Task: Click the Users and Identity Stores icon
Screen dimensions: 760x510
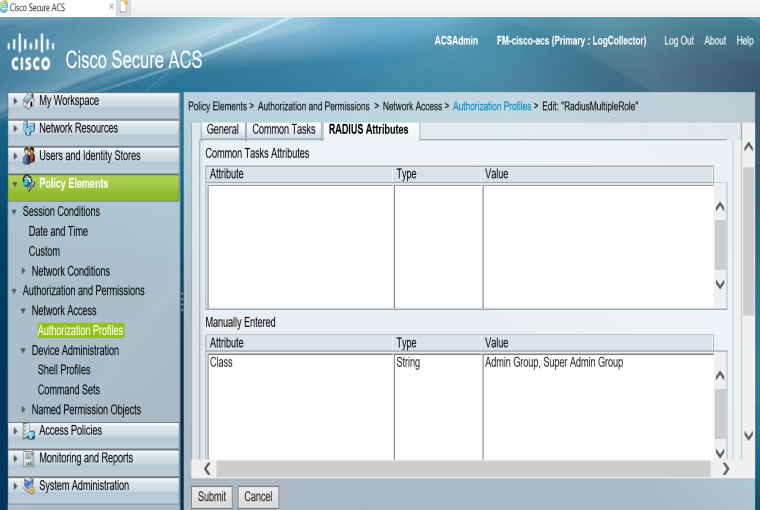Action: [x=28, y=156]
